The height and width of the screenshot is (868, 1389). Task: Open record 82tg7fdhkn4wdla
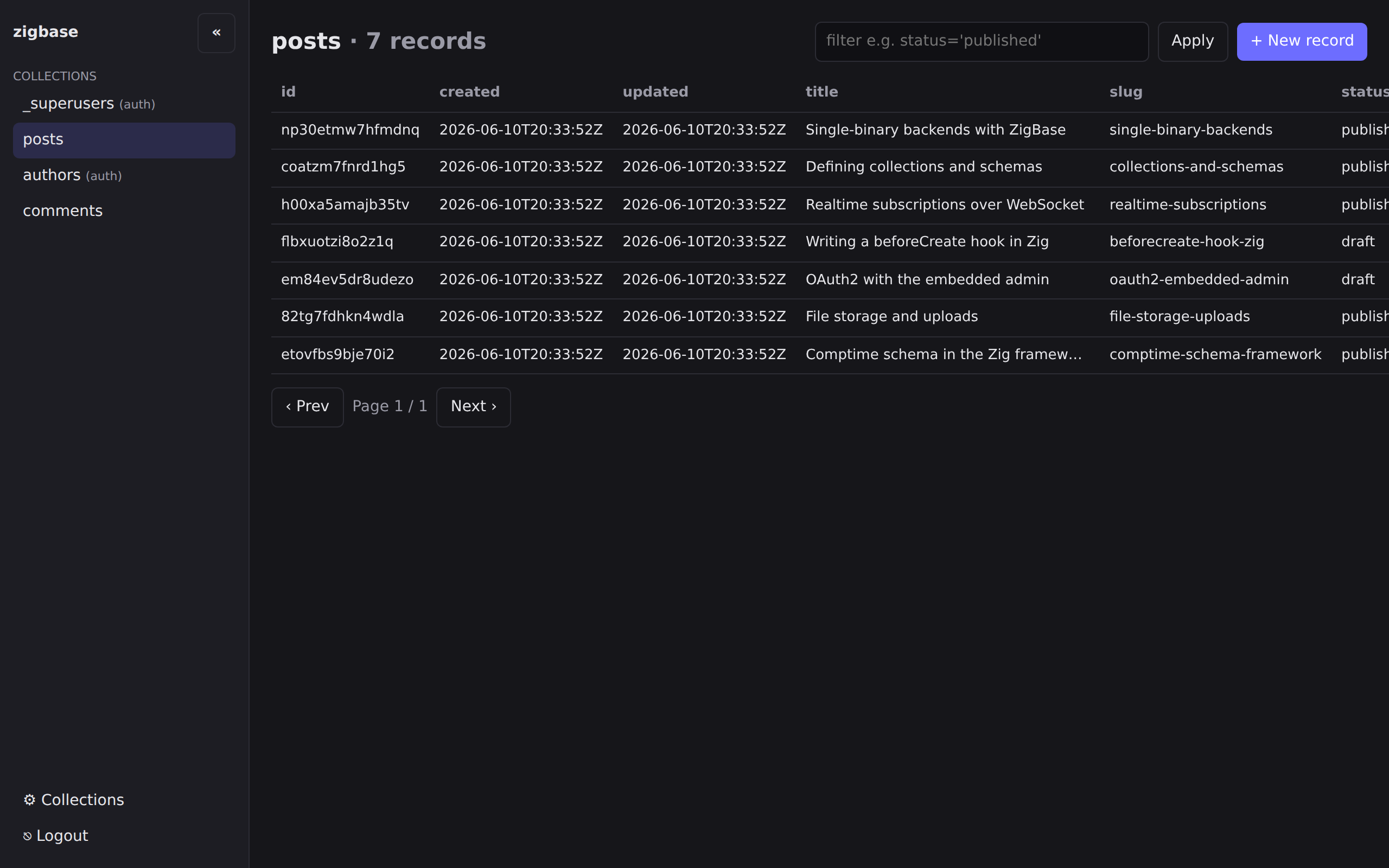[342, 317]
